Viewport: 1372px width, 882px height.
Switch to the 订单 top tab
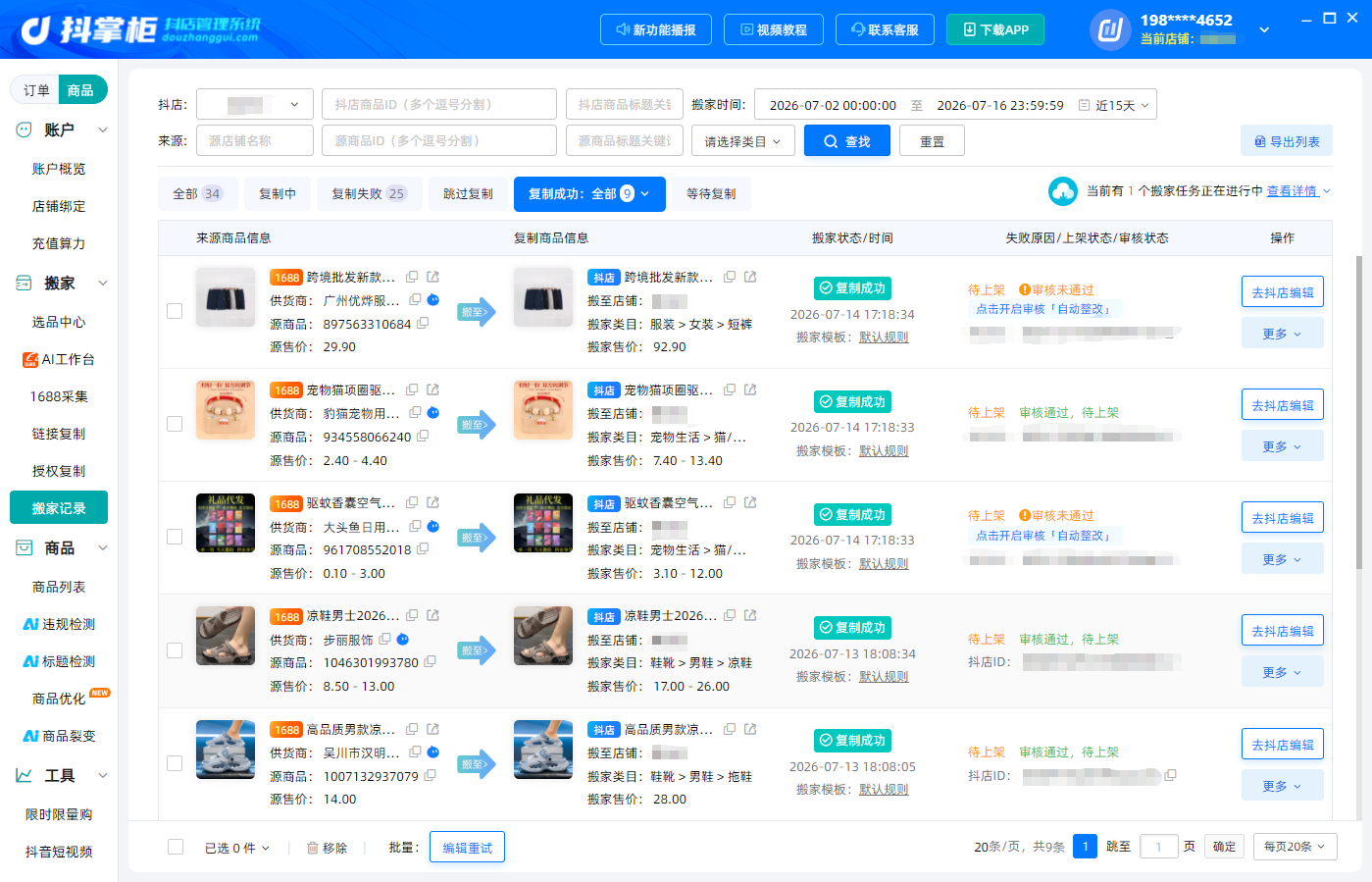36,90
